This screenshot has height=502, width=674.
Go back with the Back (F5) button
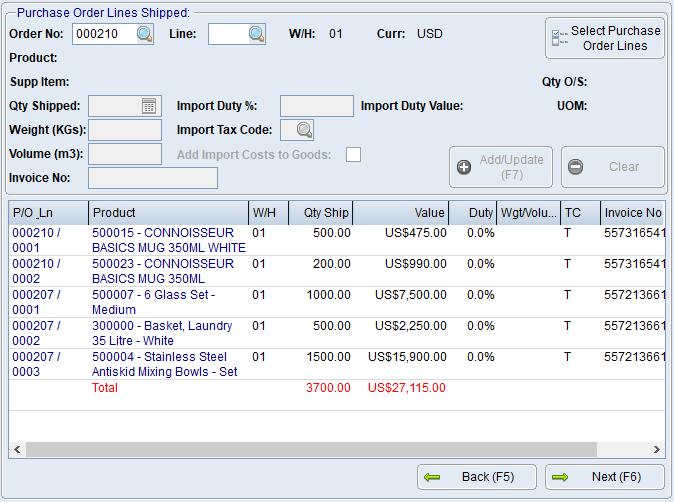click(x=476, y=477)
